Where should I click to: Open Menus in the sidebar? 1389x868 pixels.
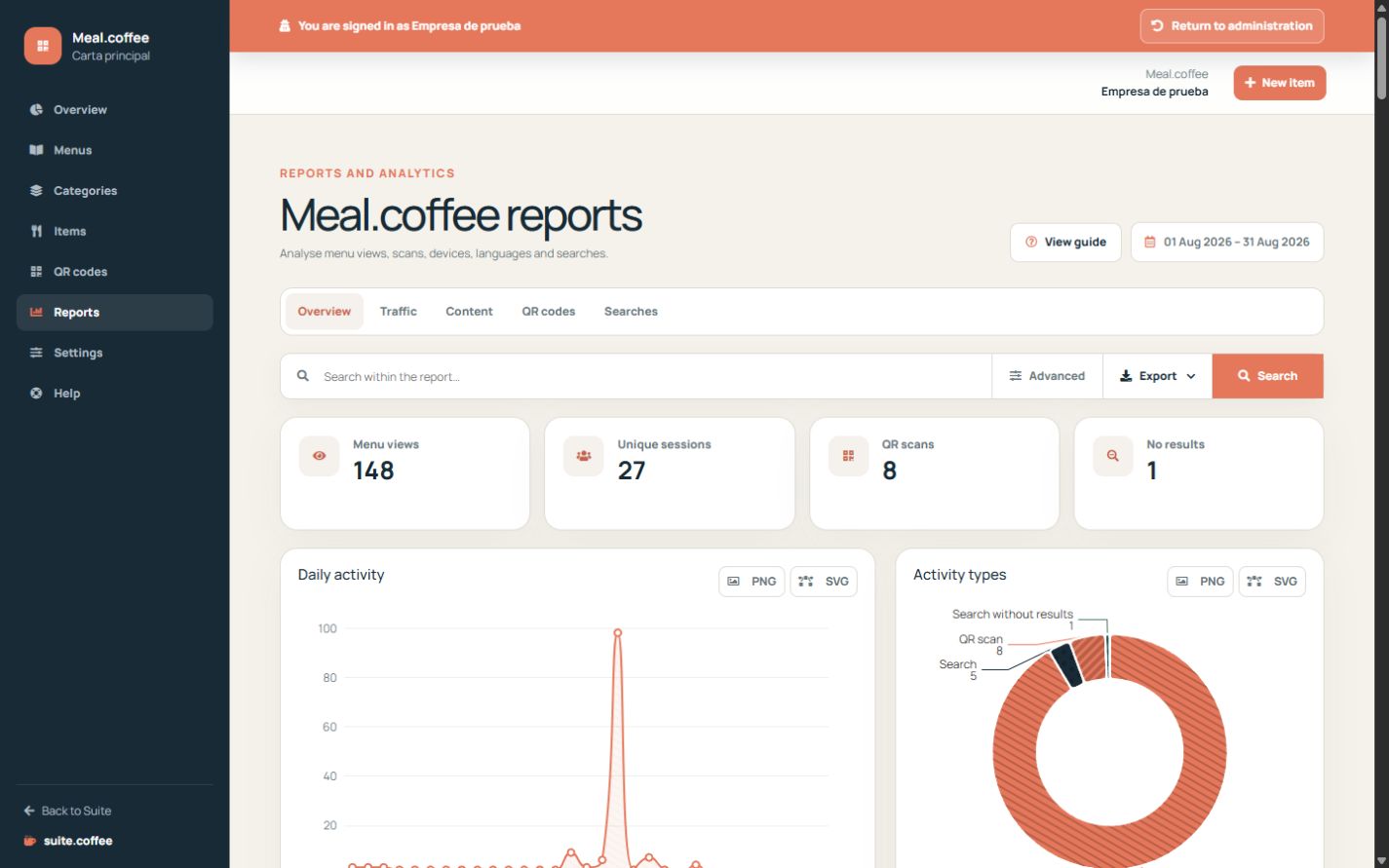point(115,150)
